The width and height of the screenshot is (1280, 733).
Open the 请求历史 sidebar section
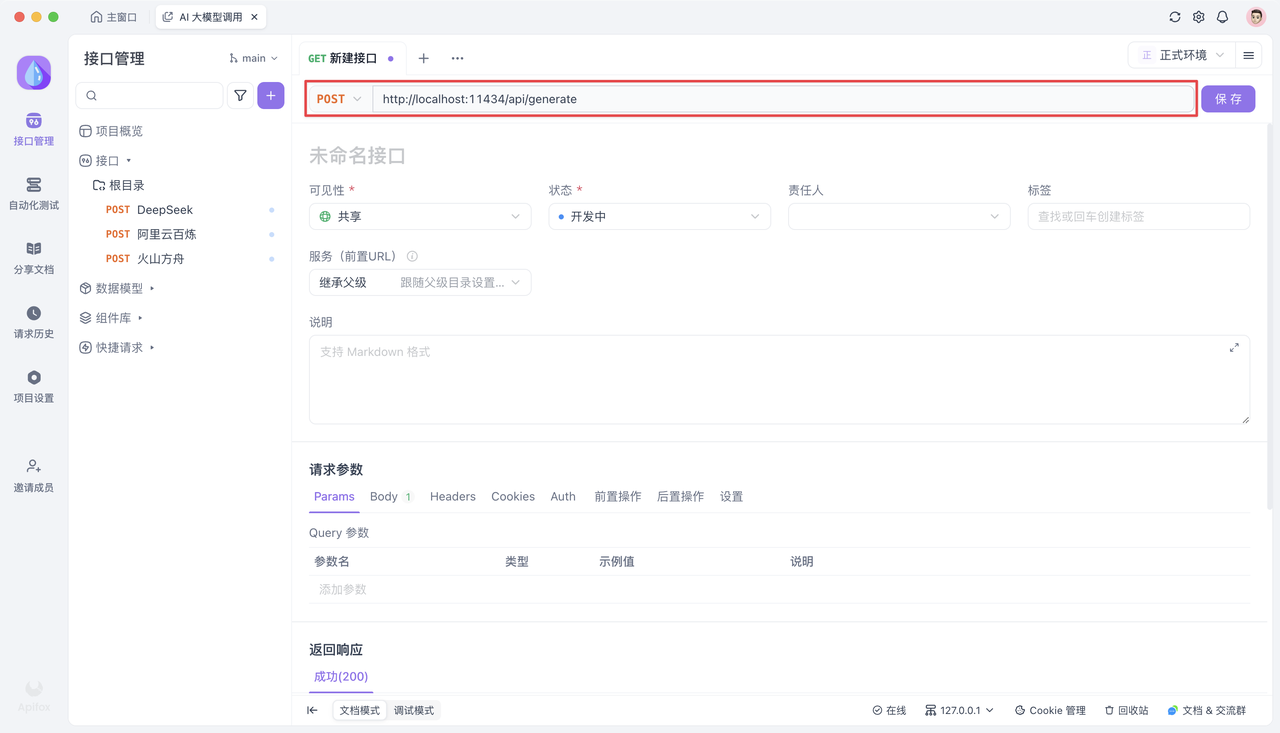click(x=34, y=322)
